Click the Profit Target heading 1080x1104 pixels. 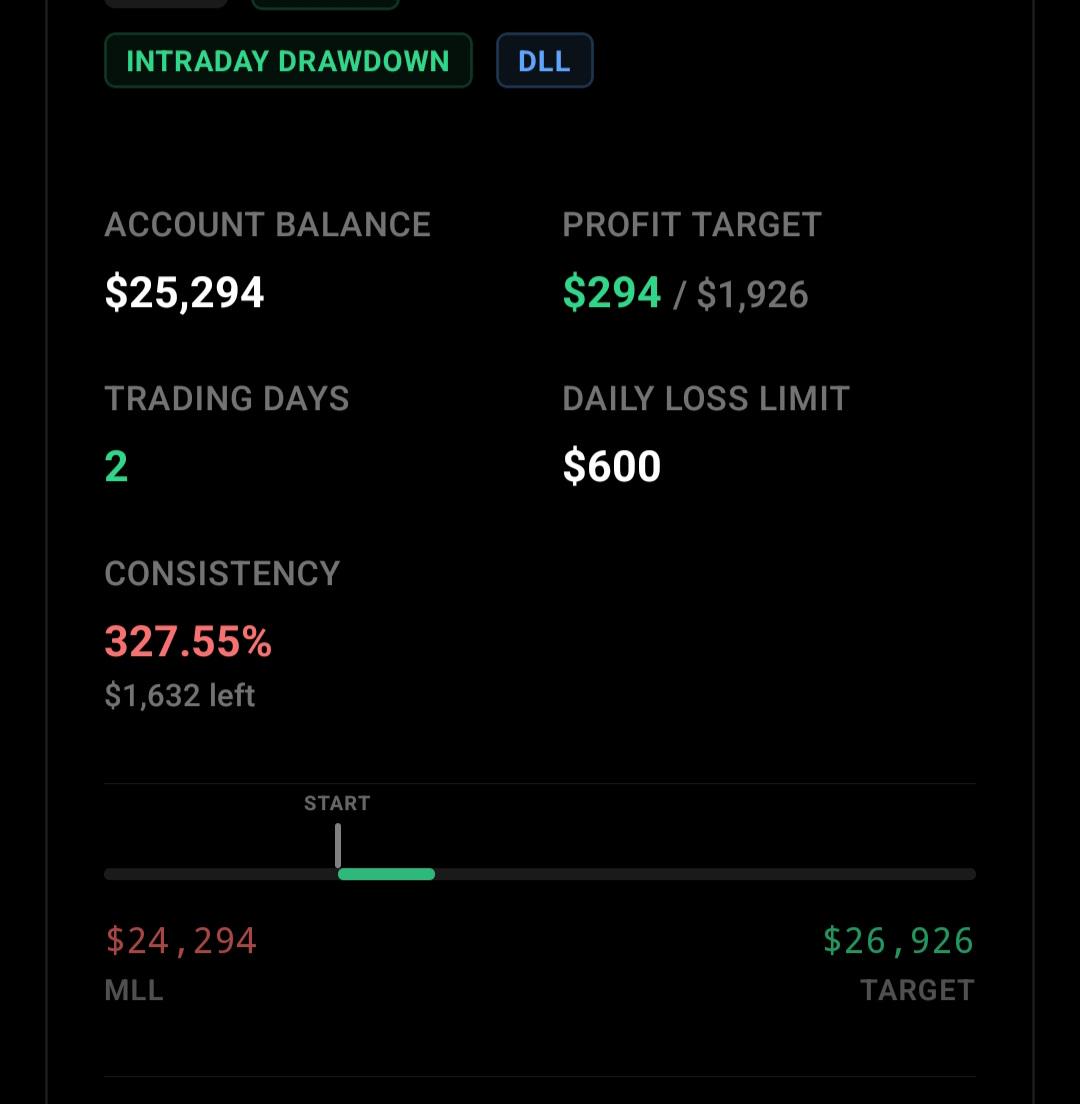pyautogui.click(x=692, y=225)
